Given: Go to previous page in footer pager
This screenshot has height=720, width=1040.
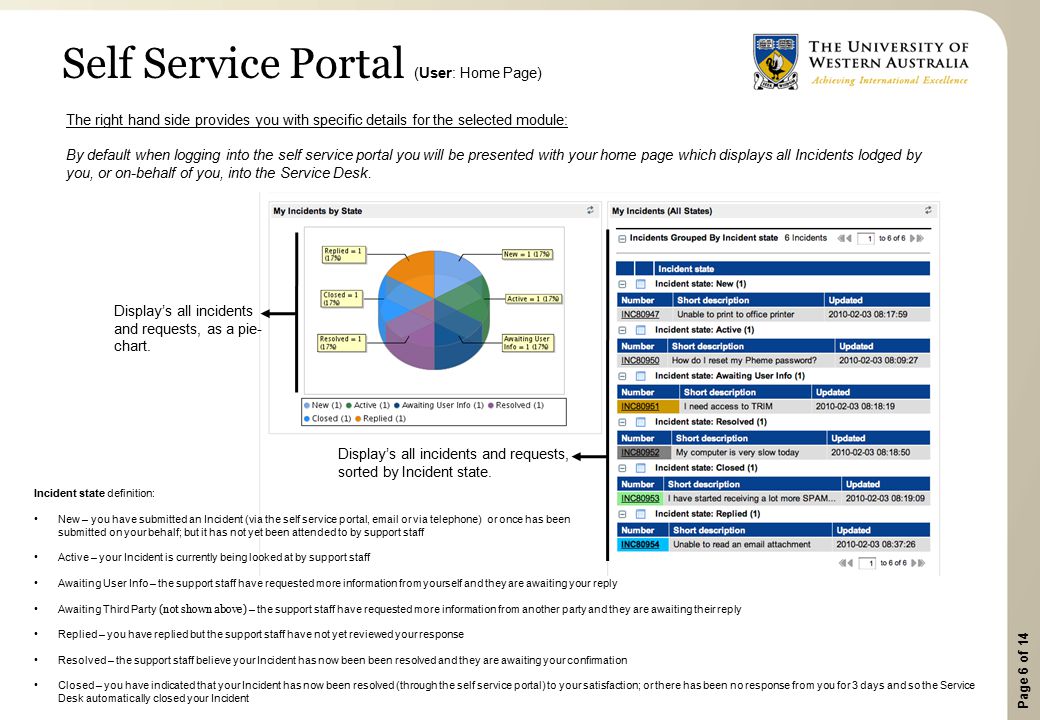Looking at the screenshot, I should [850, 563].
